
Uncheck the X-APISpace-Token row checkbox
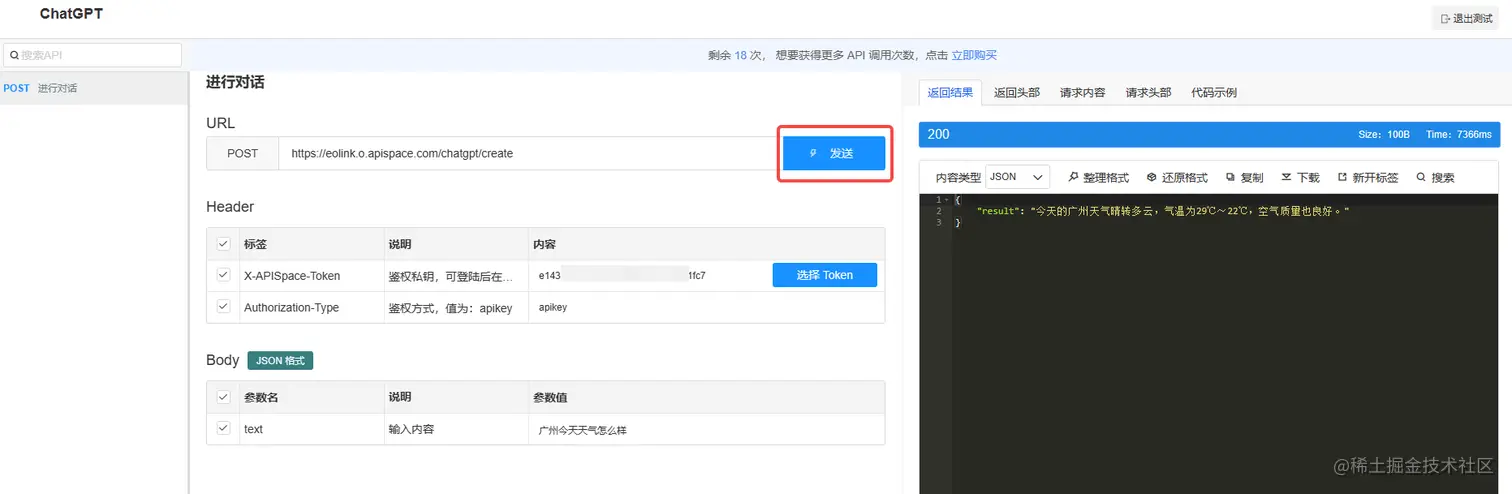pyautogui.click(x=223, y=275)
